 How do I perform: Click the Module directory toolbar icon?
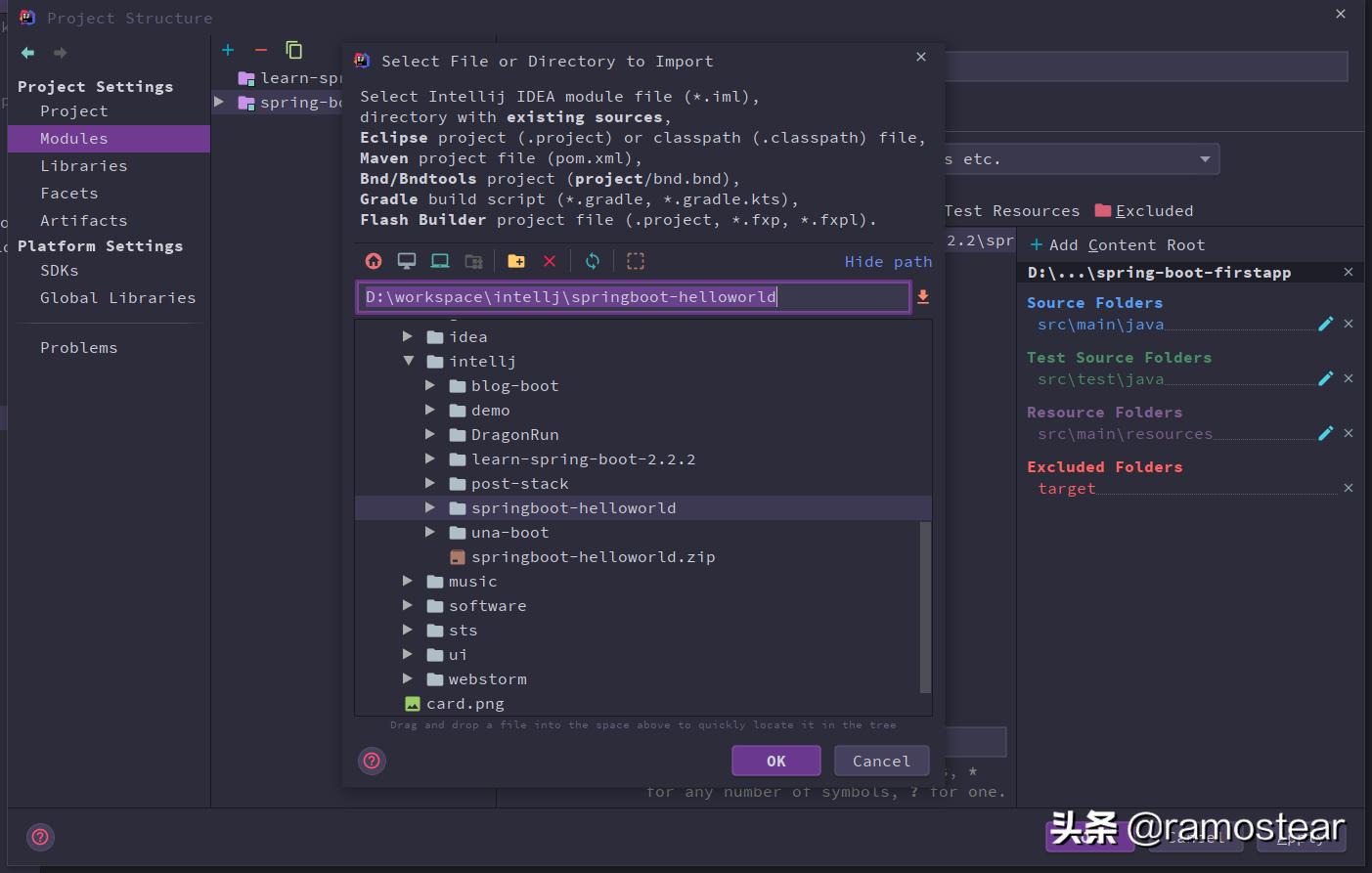point(473,261)
